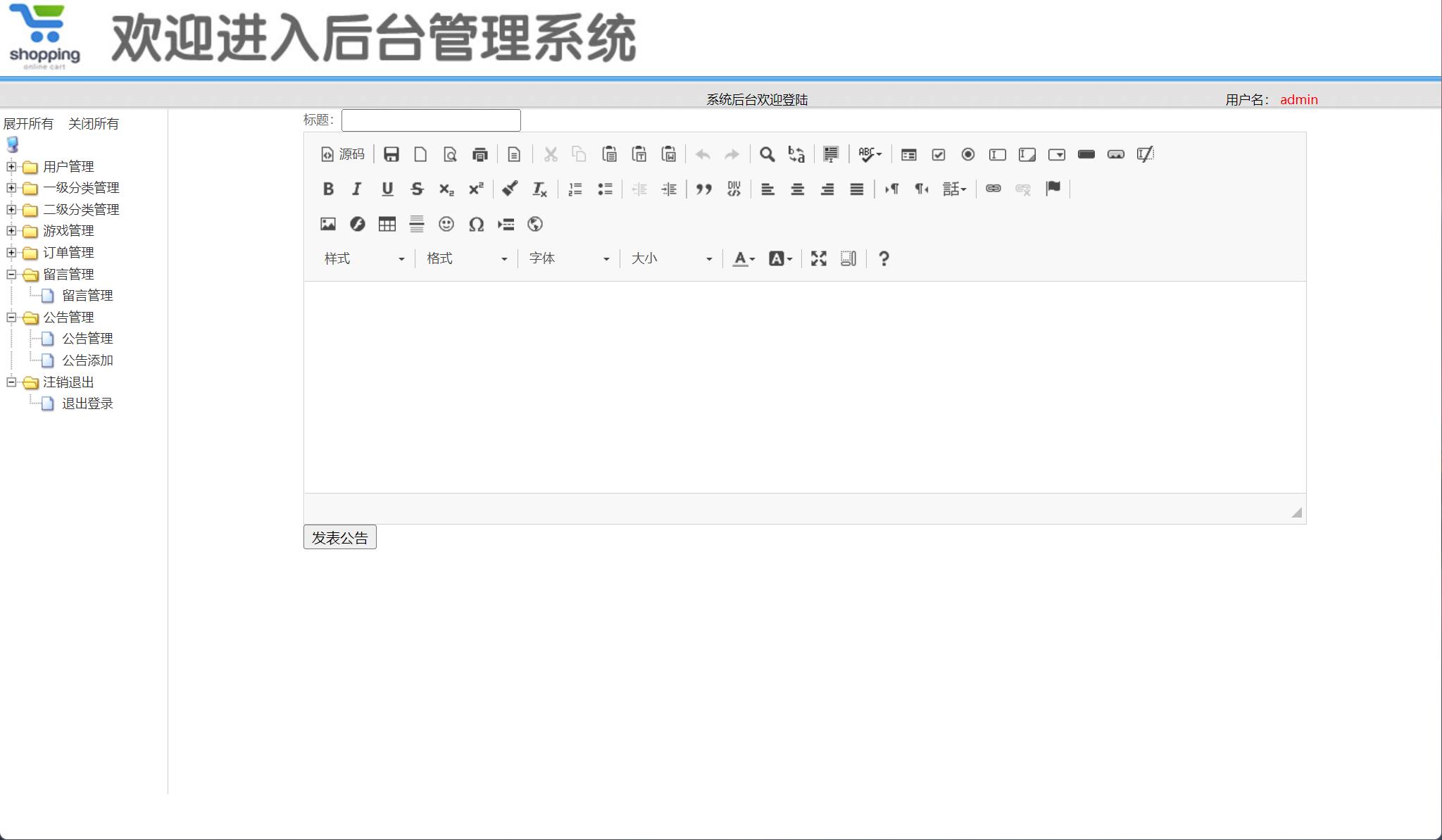Image resolution: width=1442 pixels, height=840 pixels.
Task: Open the smiley emoticon picker
Action: 447,224
